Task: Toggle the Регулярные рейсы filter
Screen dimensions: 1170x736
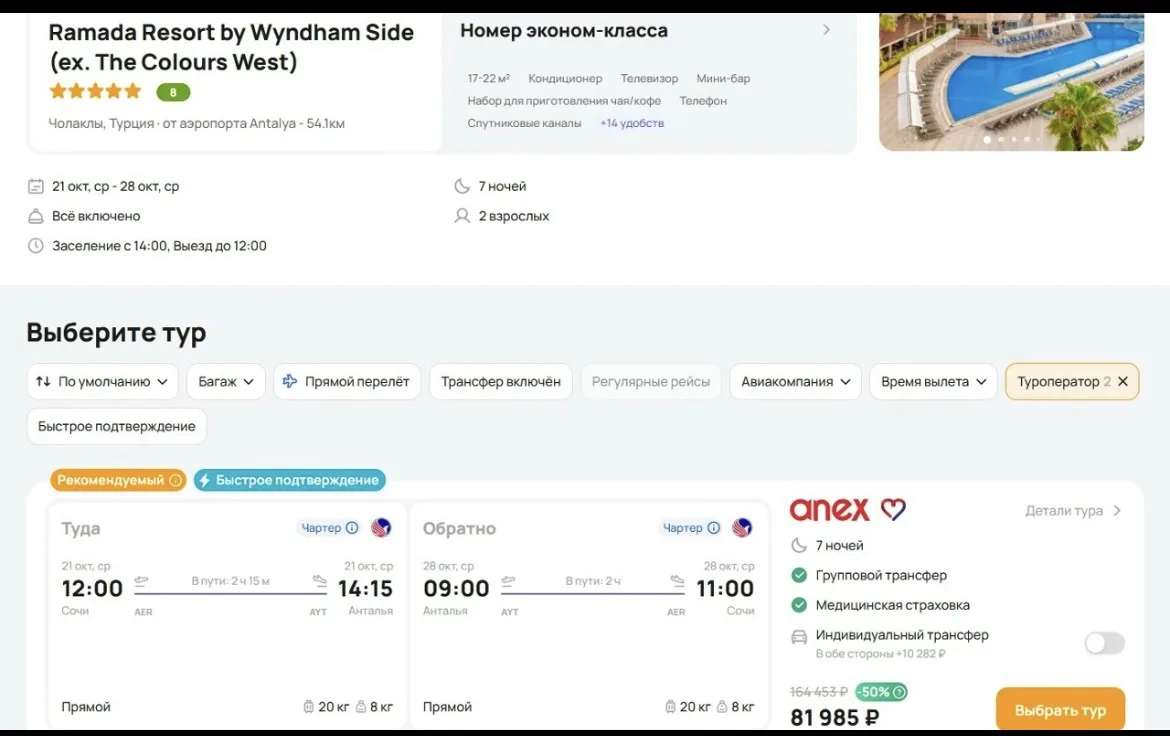Action: (x=651, y=381)
